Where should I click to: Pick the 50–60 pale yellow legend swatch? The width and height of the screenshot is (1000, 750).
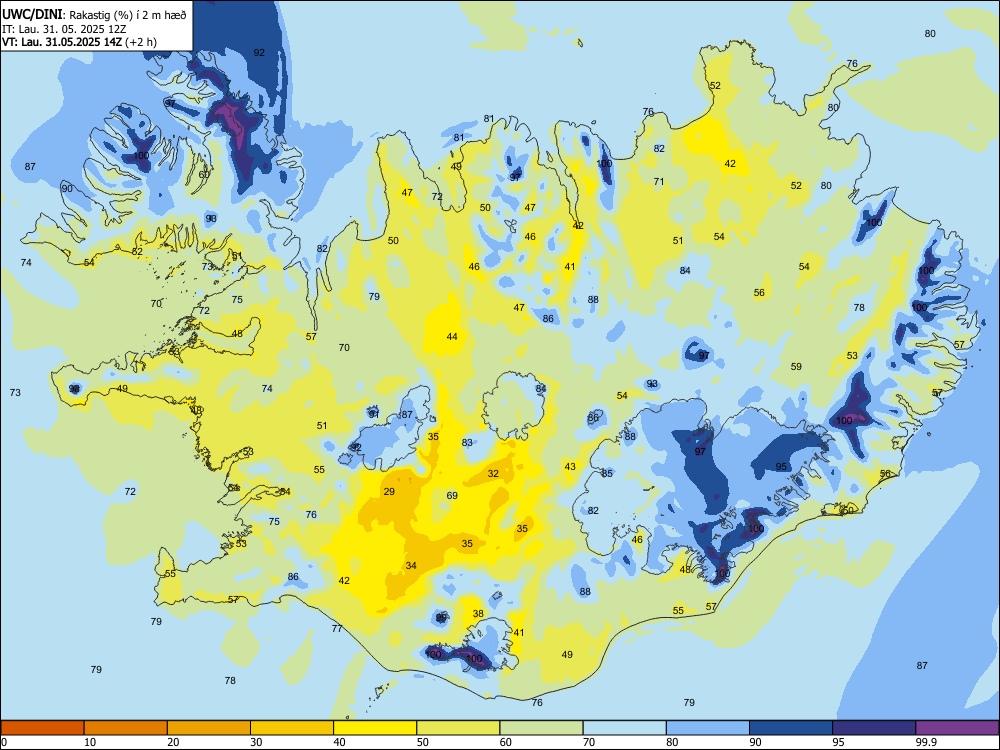coord(458,728)
